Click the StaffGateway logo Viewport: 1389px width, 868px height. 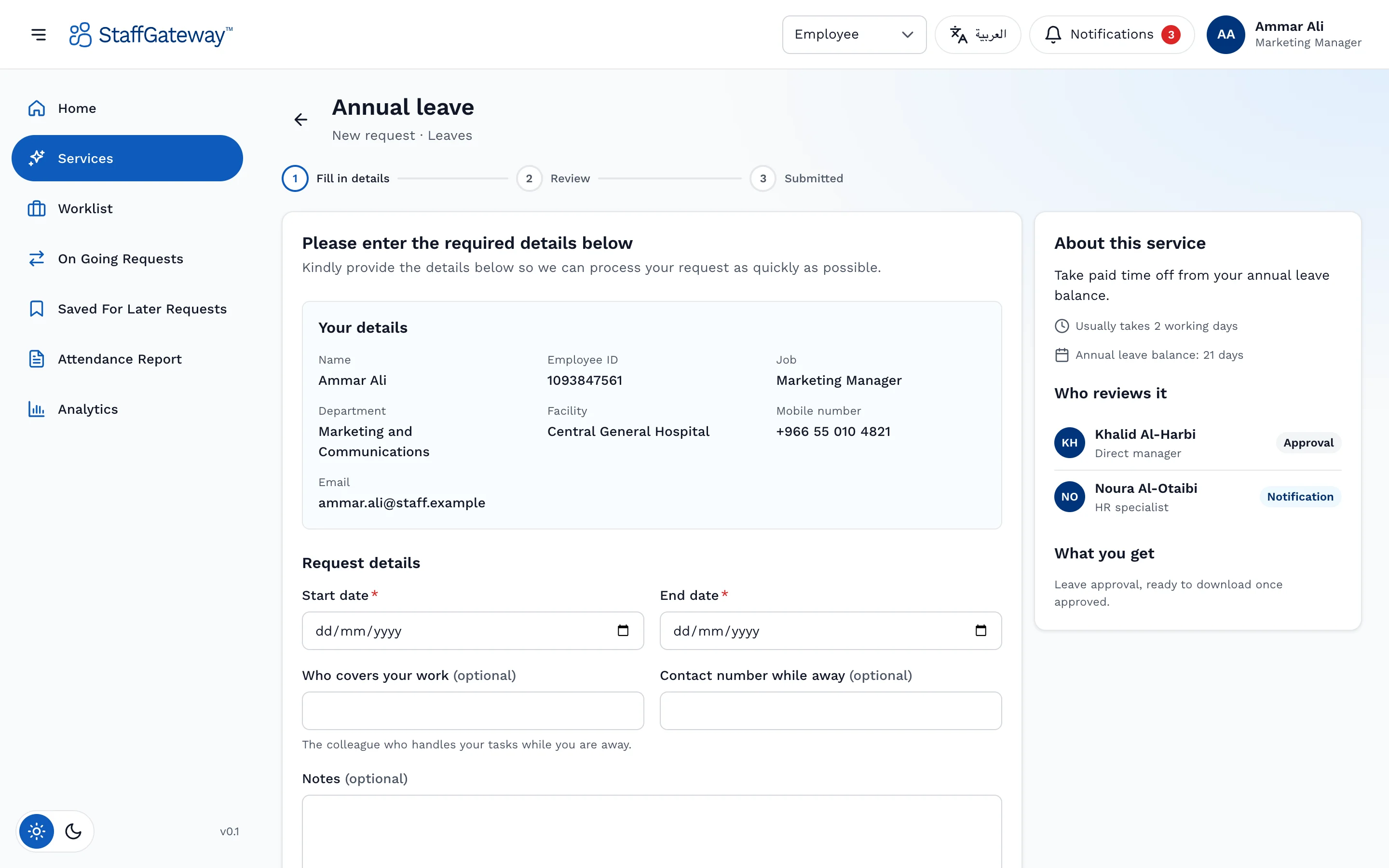(x=151, y=34)
